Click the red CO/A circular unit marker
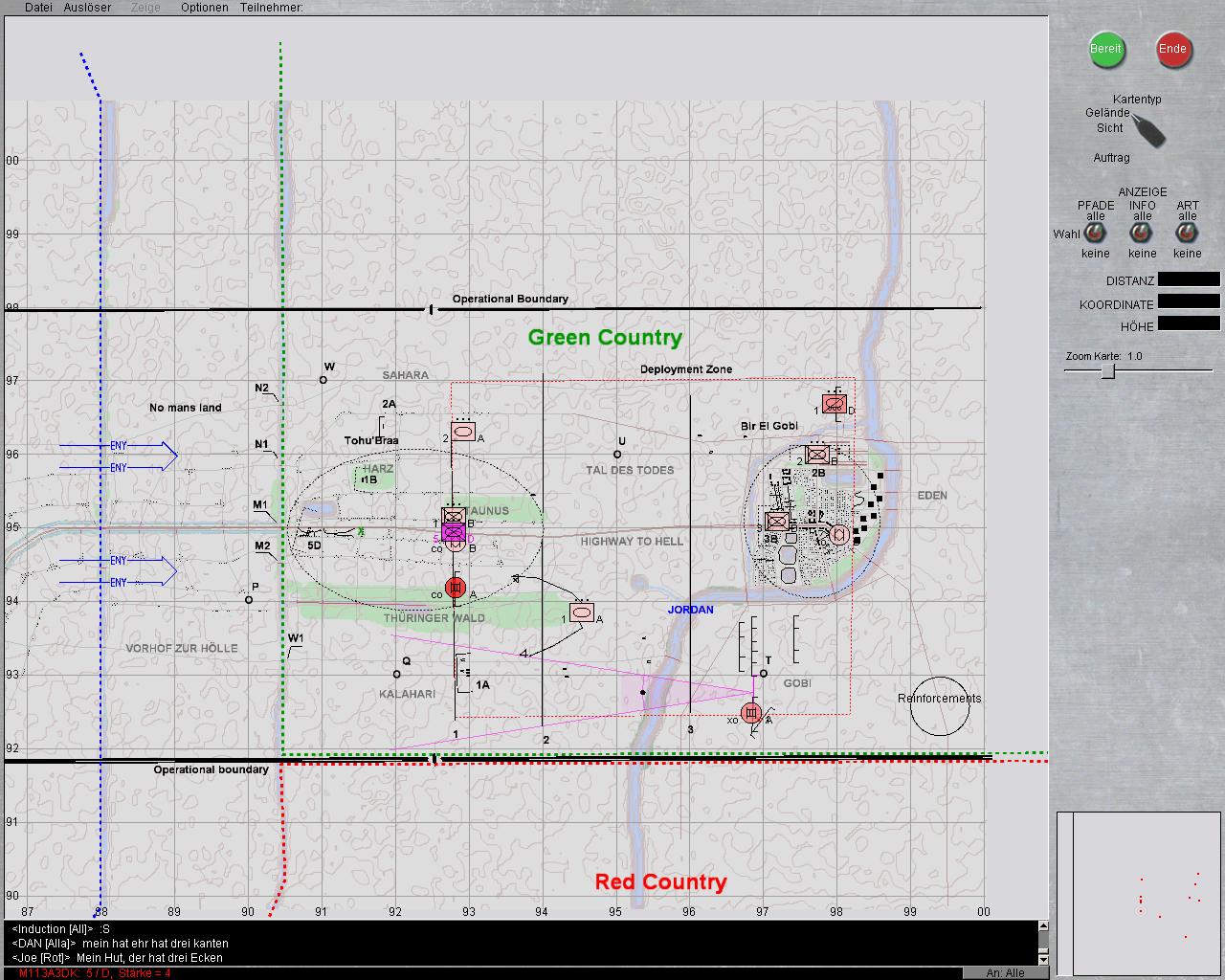Viewport: 1225px width, 980px height. [x=456, y=588]
